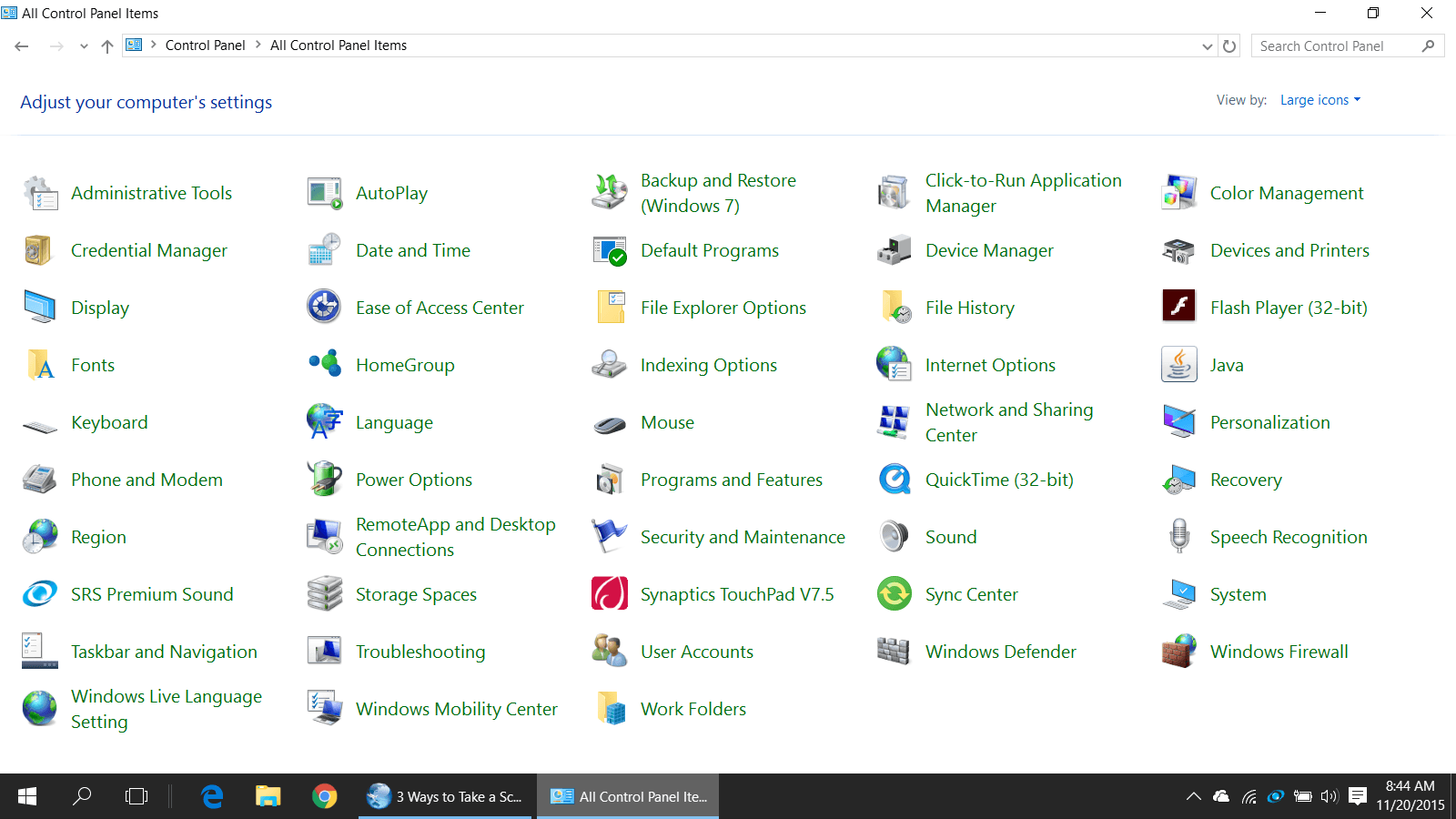Open the Action Center notifications icon
Image resolution: width=1456 pixels, height=819 pixels.
(x=1358, y=796)
